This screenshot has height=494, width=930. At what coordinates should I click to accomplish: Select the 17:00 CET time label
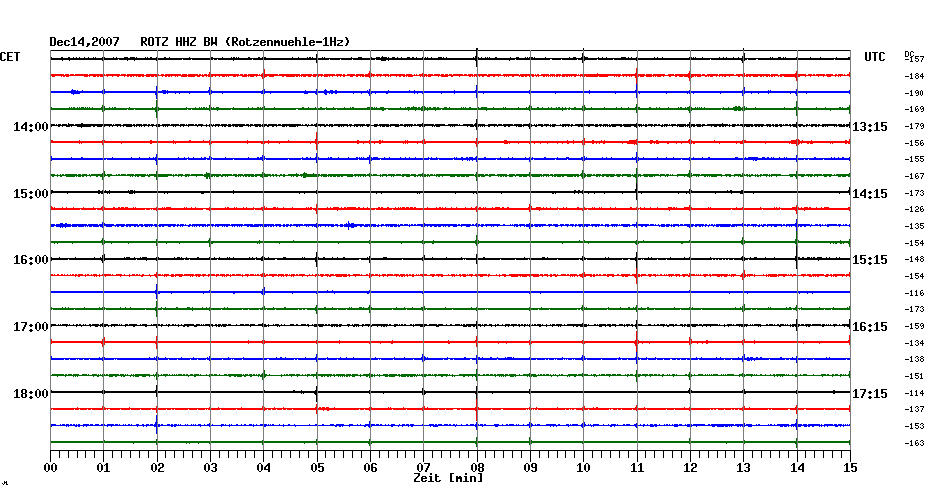31,327
